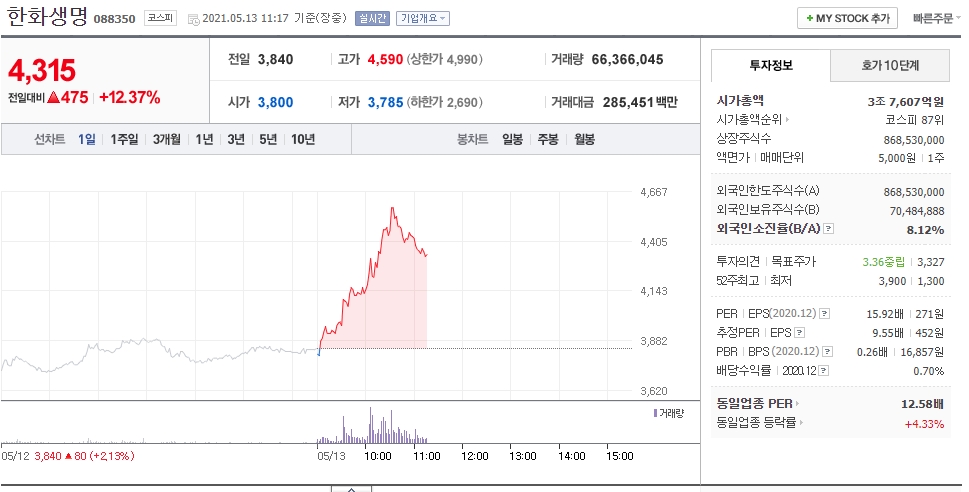
Task: Click timestamp 2021.05.13 11:17
Action: pyautogui.click(x=245, y=19)
